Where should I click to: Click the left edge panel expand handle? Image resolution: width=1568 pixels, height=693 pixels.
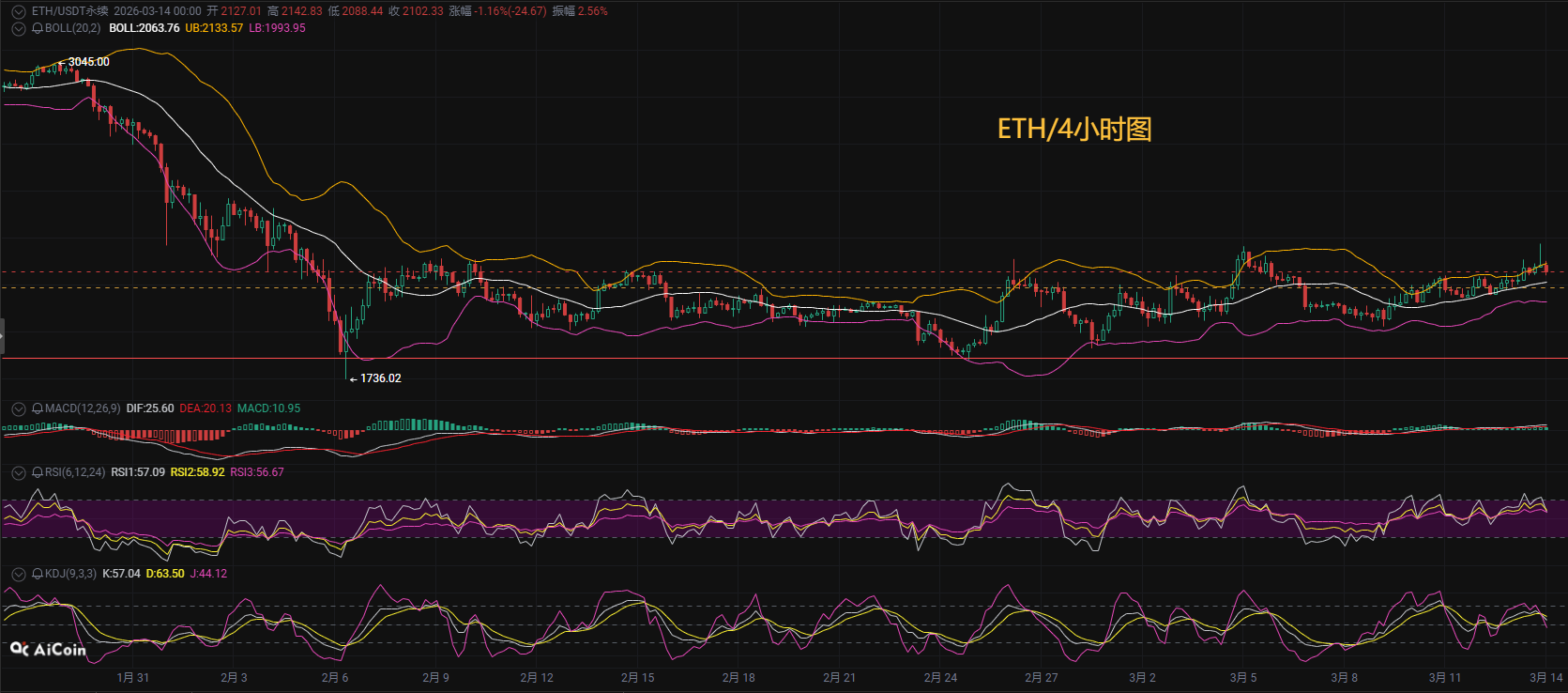tap(3, 336)
